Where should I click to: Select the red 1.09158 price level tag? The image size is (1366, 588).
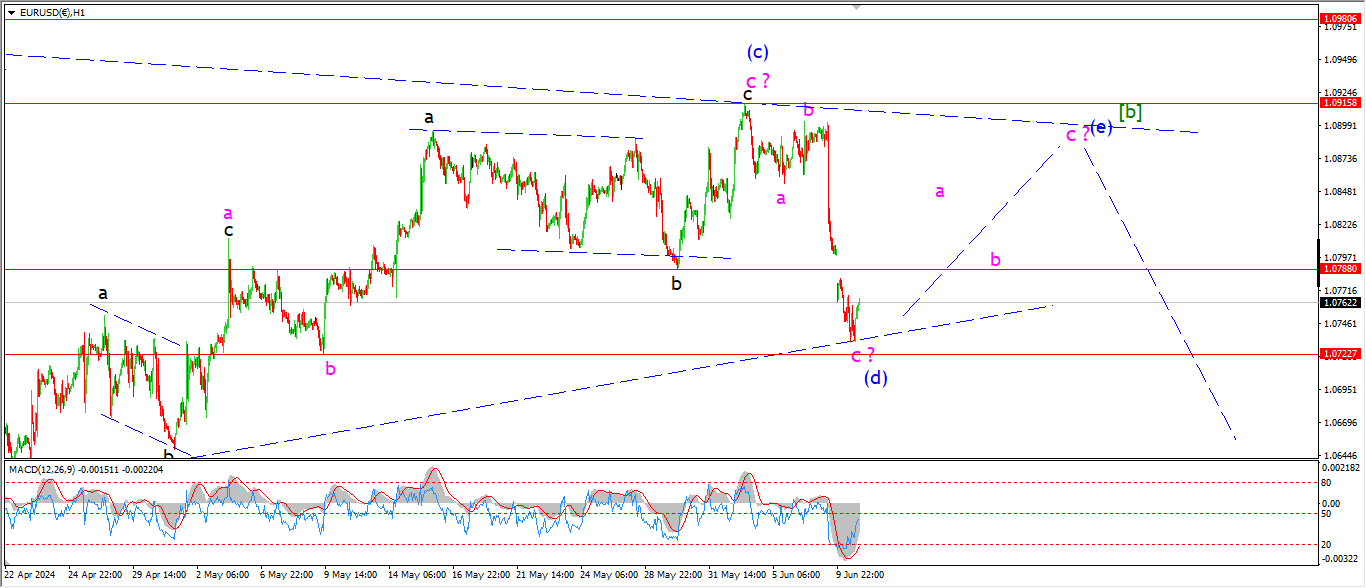(1338, 103)
